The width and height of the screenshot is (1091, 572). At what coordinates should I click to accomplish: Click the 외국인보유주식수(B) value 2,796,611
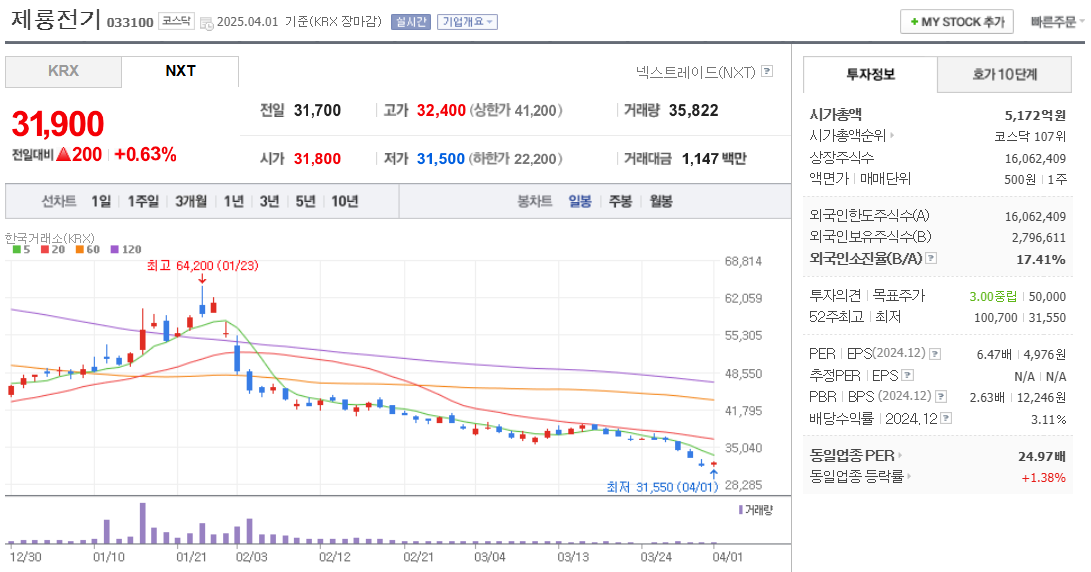tap(1039, 238)
